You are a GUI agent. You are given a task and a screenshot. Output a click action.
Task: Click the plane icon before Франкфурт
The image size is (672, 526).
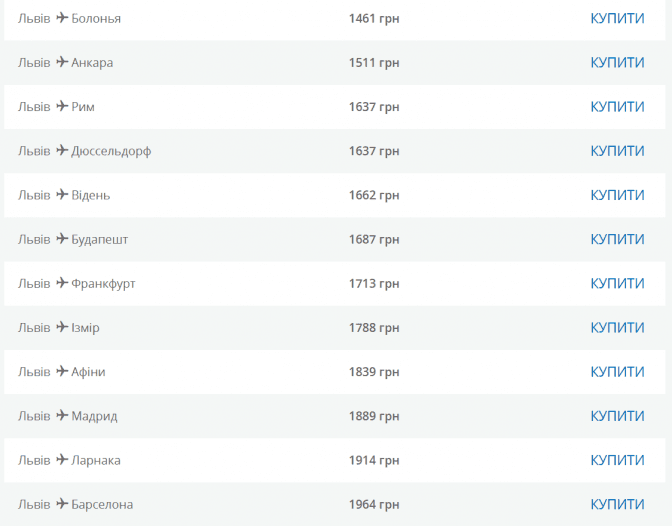62,283
